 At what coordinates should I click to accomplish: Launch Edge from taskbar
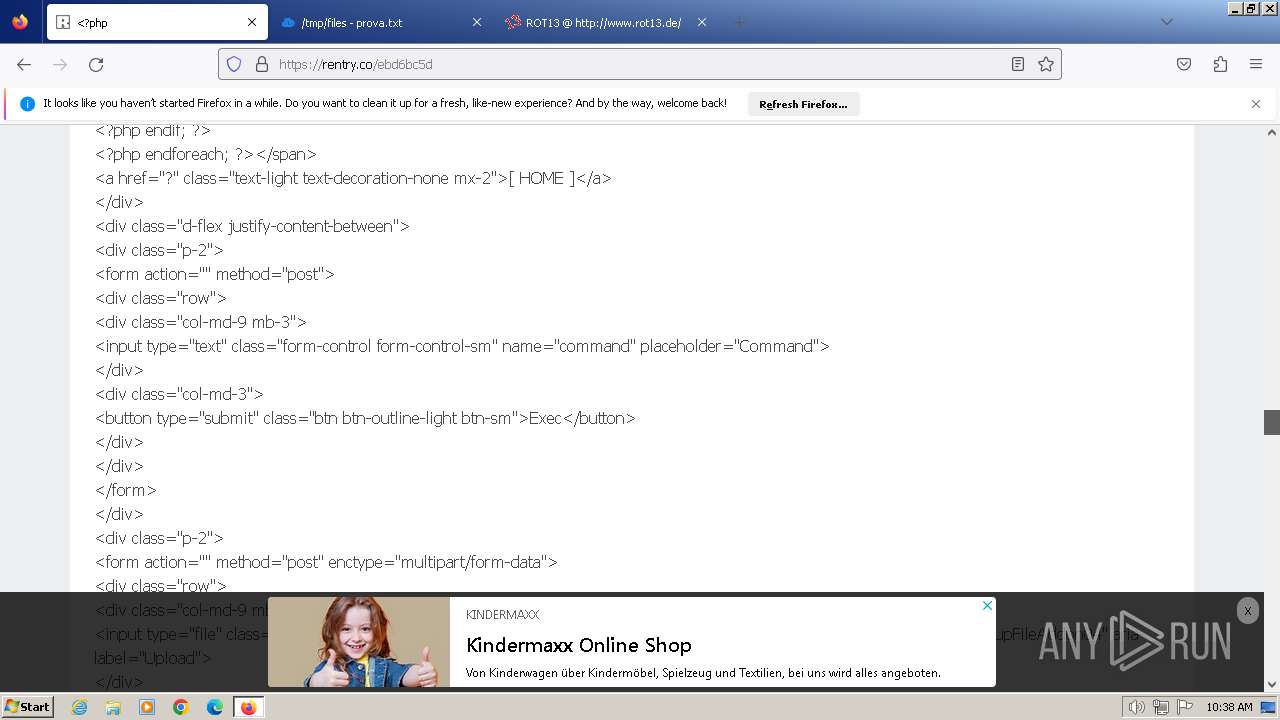pos(215,707)
